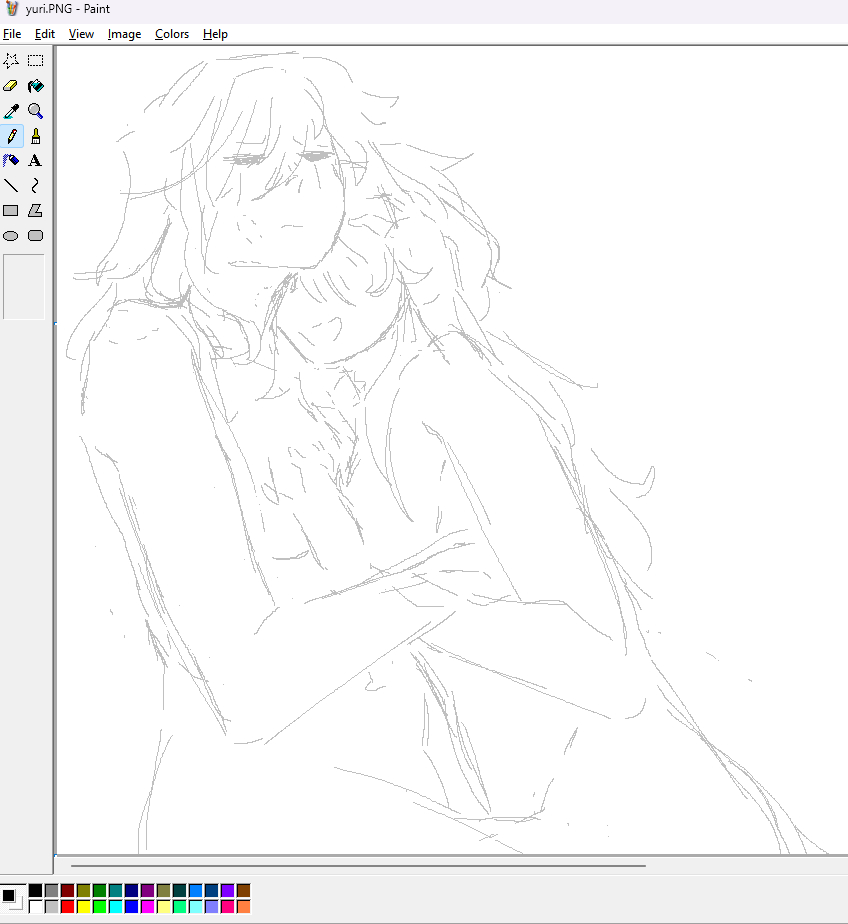Pick the Eraser tool
The height and width of the screenshot is (924, 848).
11,86
